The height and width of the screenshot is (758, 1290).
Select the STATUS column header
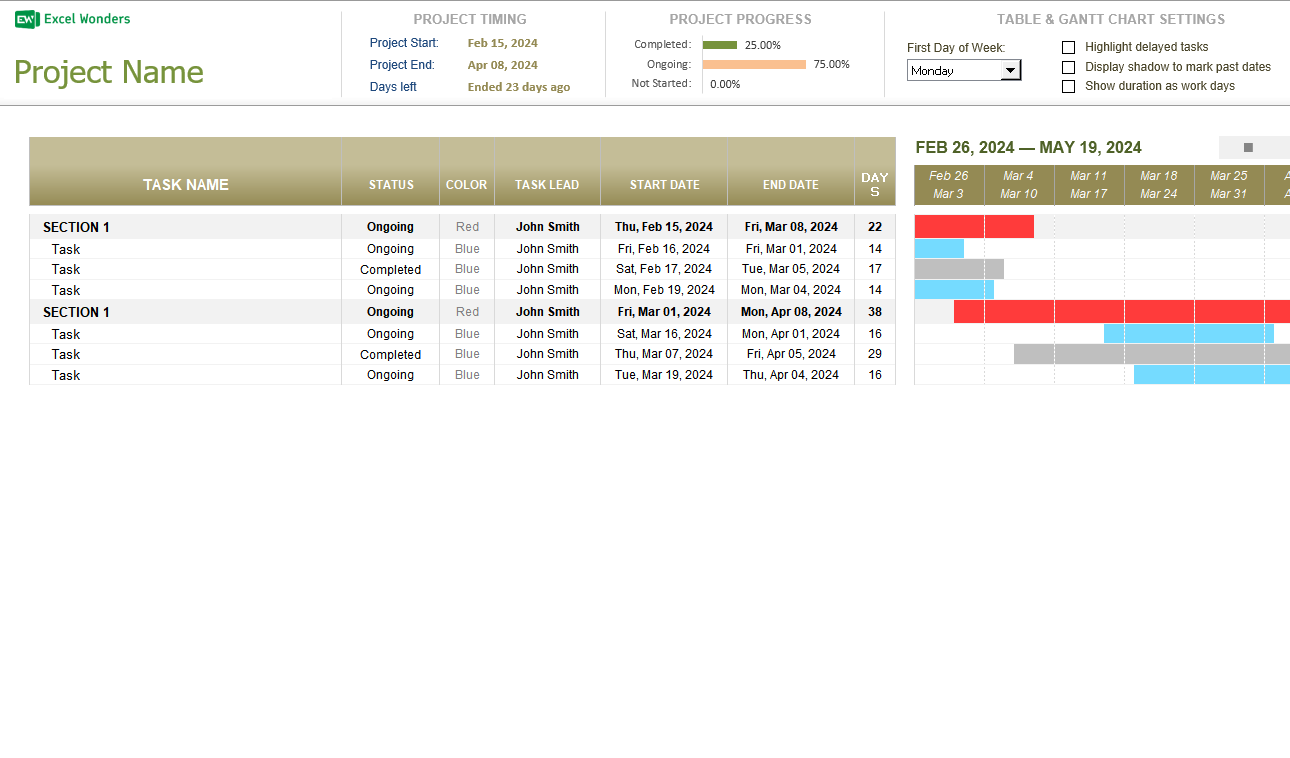click(x=390, y=184)
